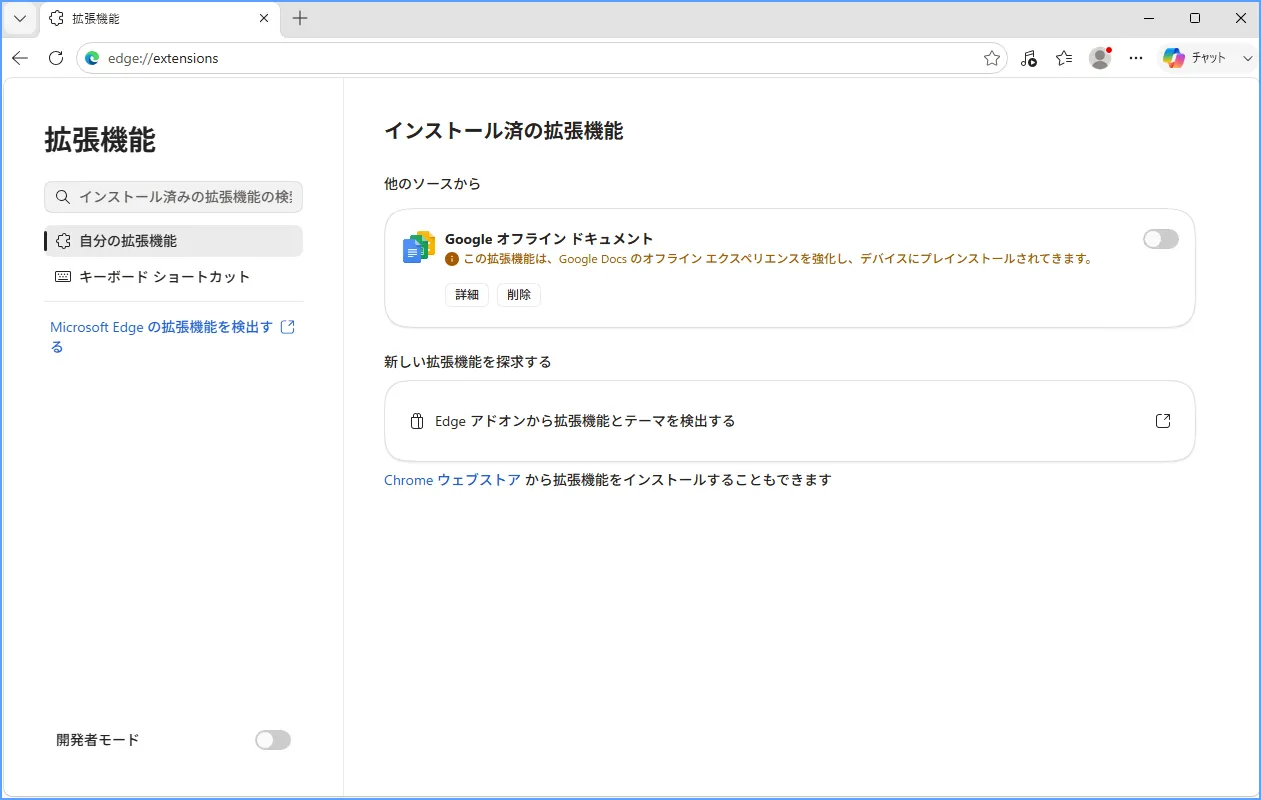
Task: Open Edge アドオンから拡張機能とテーマを検出する row
Action: coord(790,421)
